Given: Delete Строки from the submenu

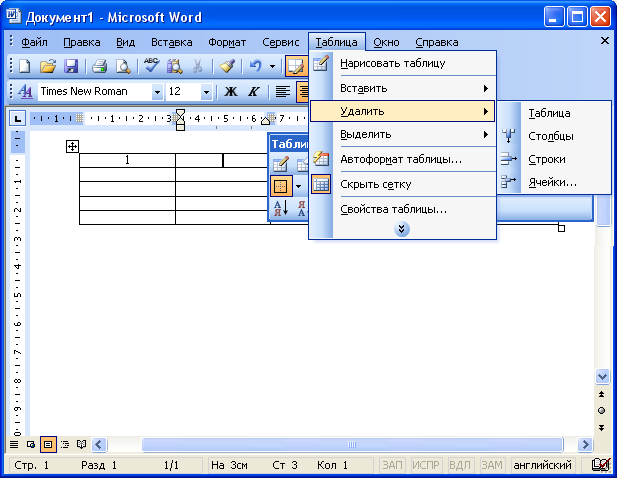Looking at the screenshot, I should (554, 159).
